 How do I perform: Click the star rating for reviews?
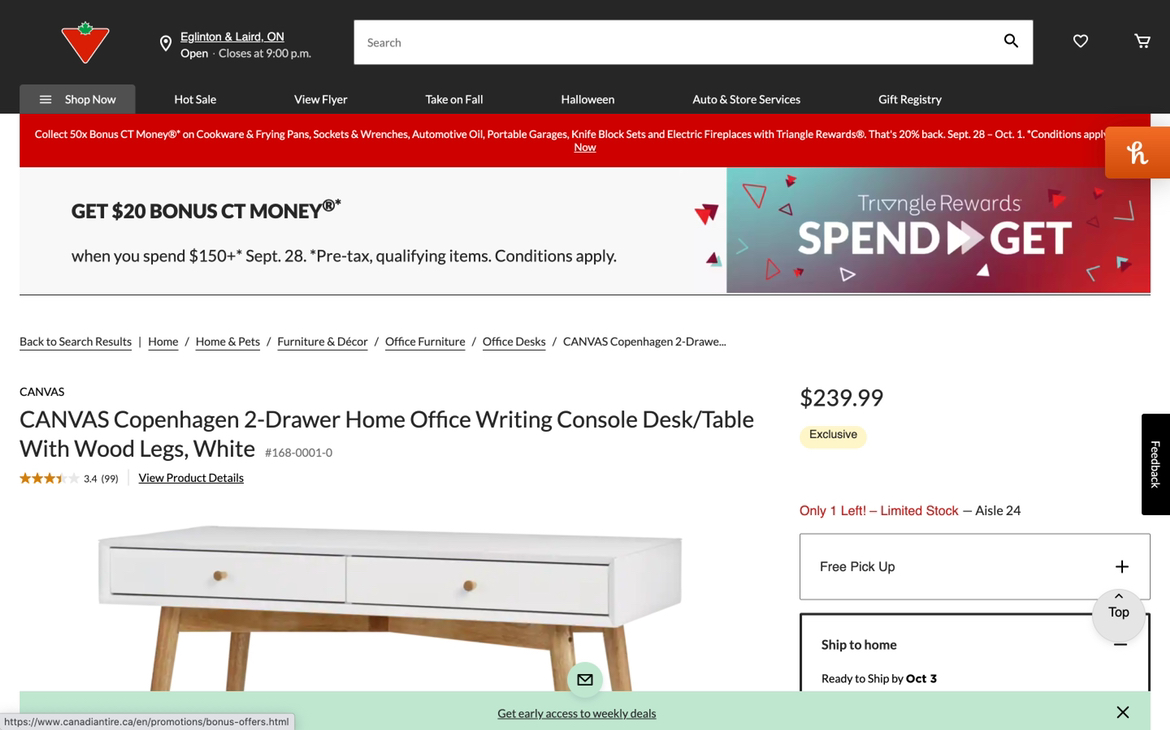click(49, 478)
